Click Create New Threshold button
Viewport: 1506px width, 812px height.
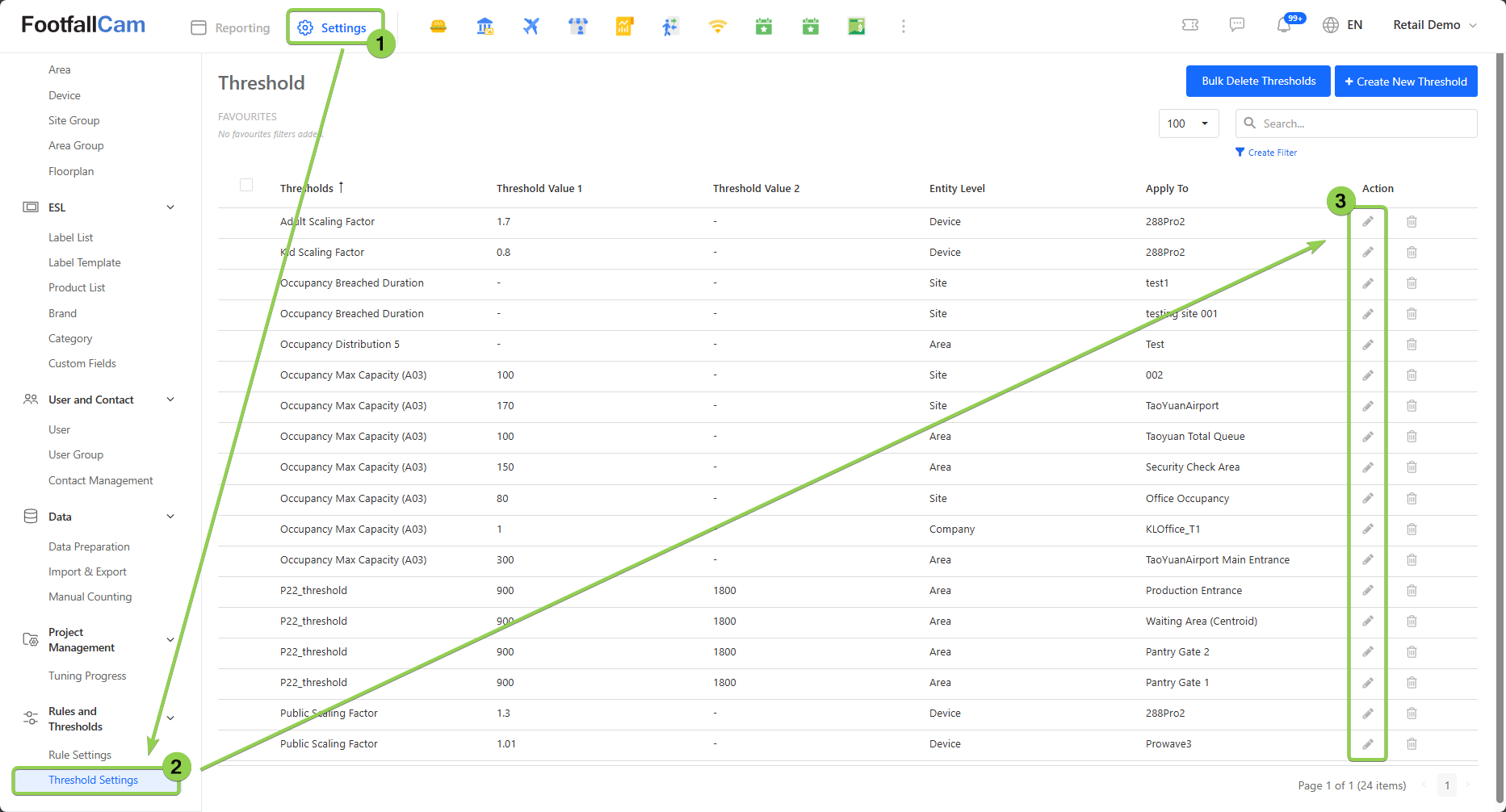tap(1405, 82)
